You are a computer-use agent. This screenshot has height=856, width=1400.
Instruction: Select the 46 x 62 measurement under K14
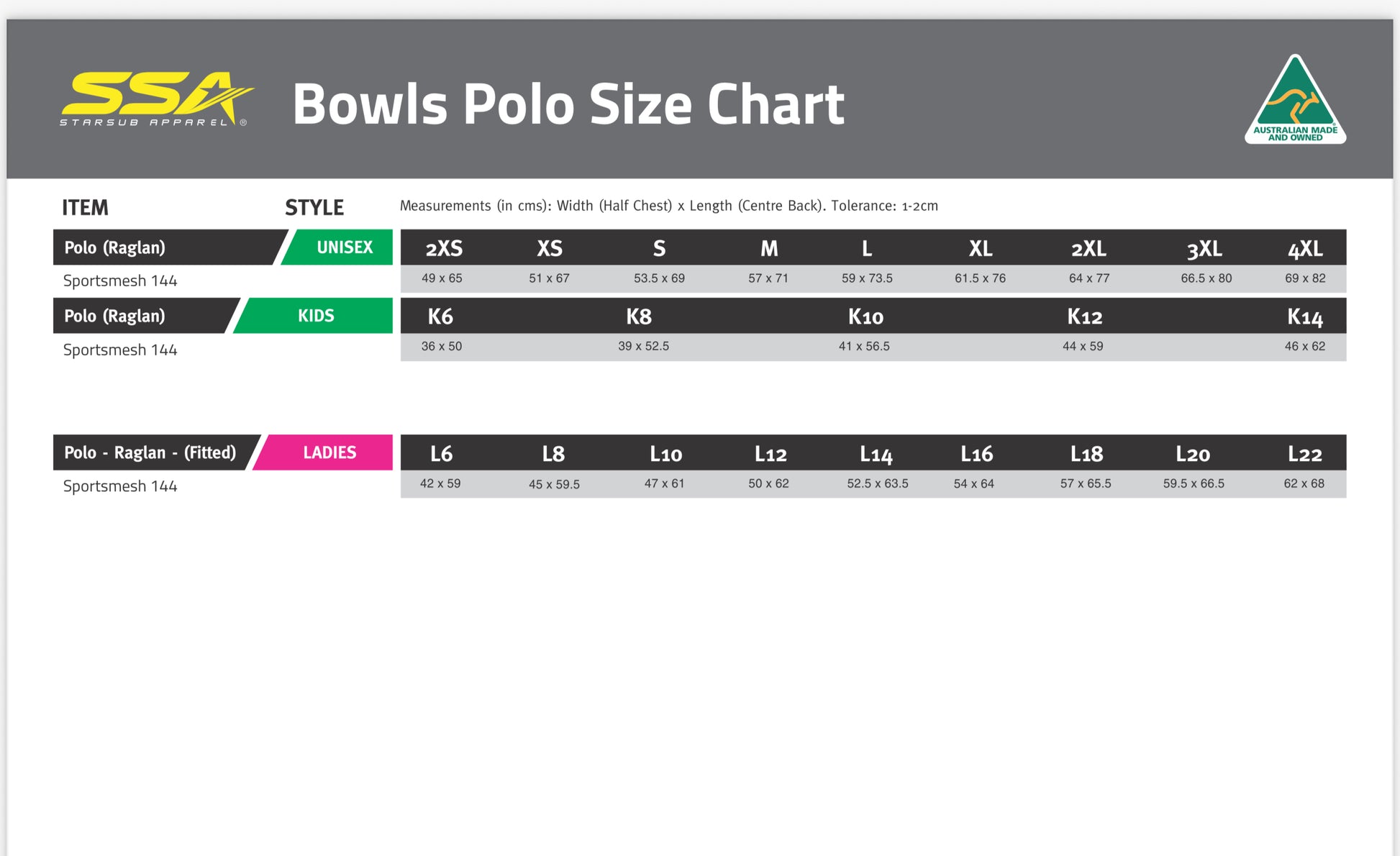point(1305,346)
